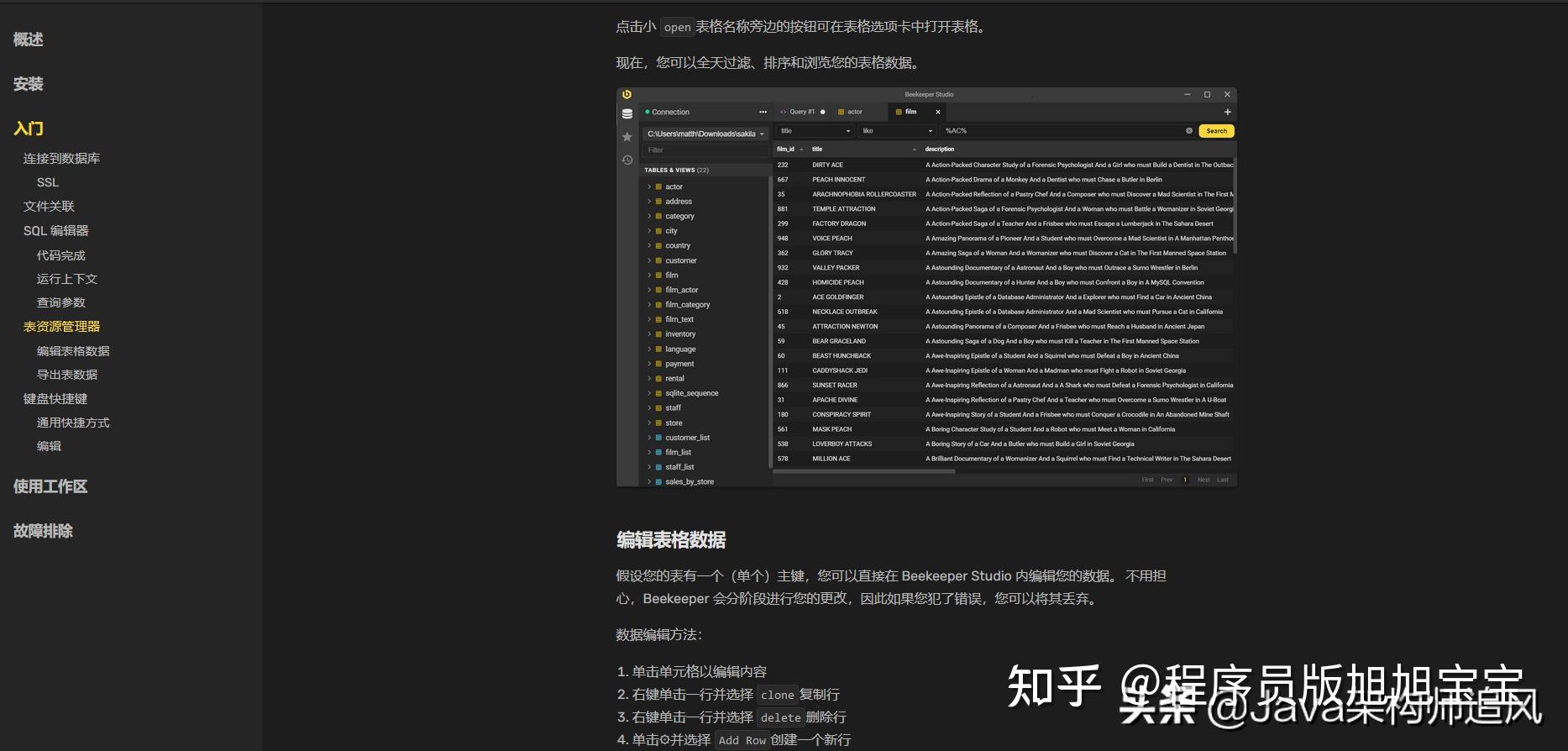
Task: Click the horizontal scrollbar under the film table
Action: point(863,471)
